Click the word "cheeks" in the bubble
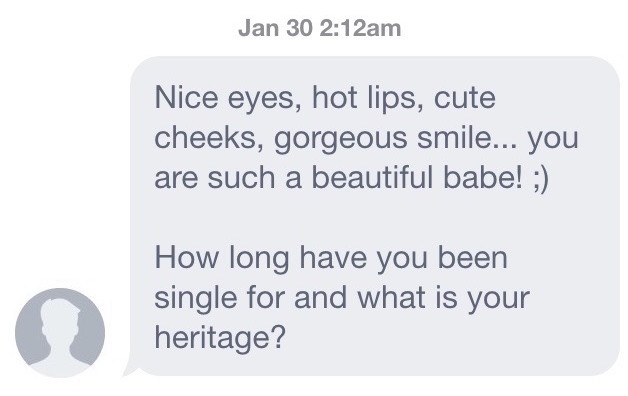The width and height of the screenshot is (628, 396). click(209, 138)
